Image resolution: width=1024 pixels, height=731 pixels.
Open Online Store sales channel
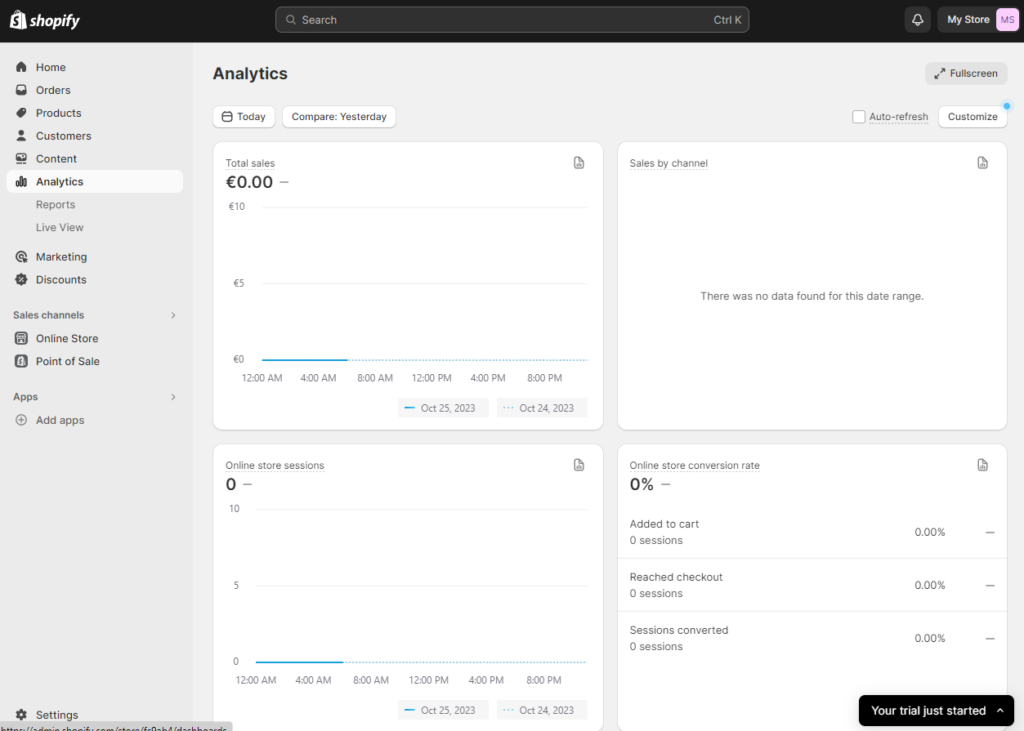[95, 338]
